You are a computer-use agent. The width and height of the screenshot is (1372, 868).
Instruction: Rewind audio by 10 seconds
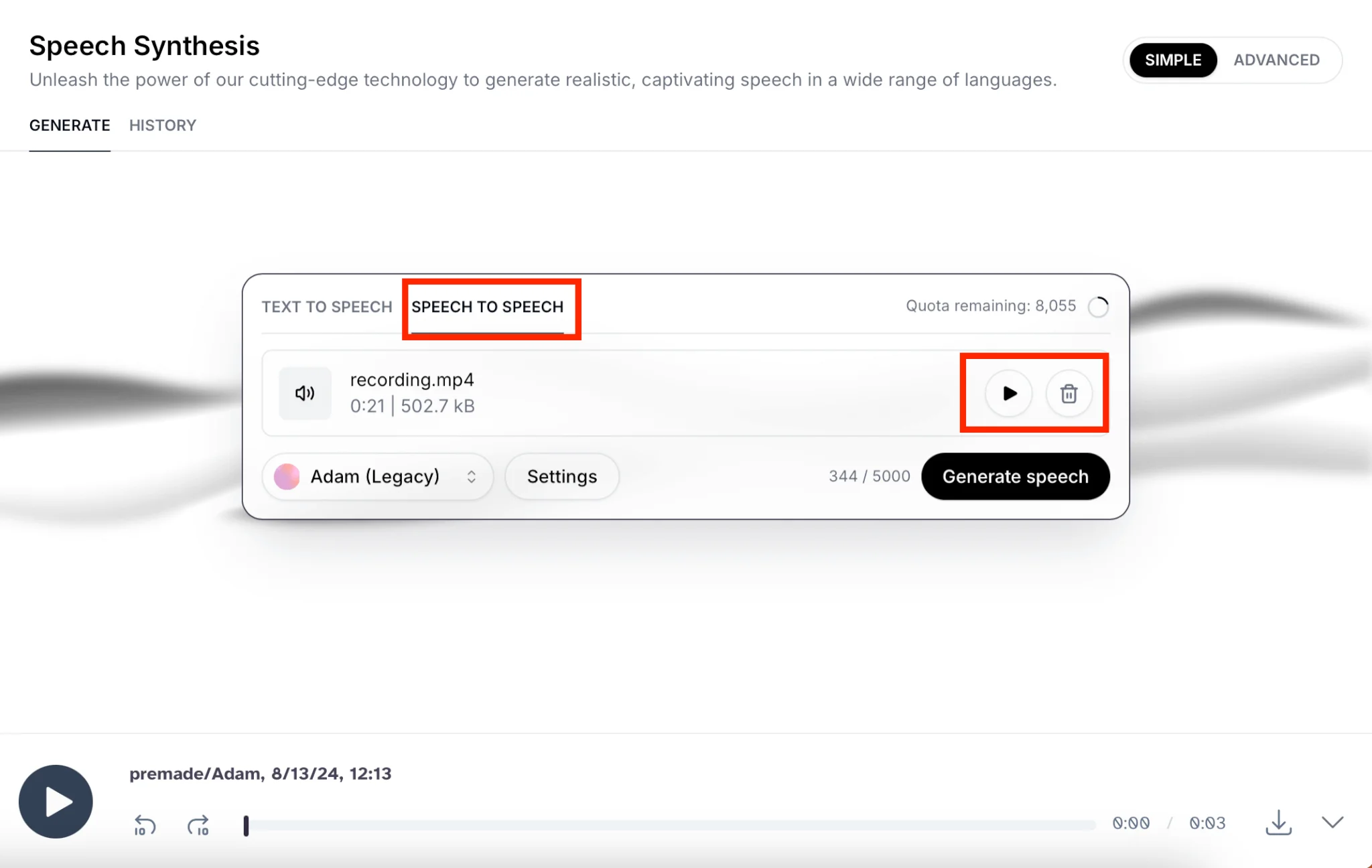pos(145,825)
